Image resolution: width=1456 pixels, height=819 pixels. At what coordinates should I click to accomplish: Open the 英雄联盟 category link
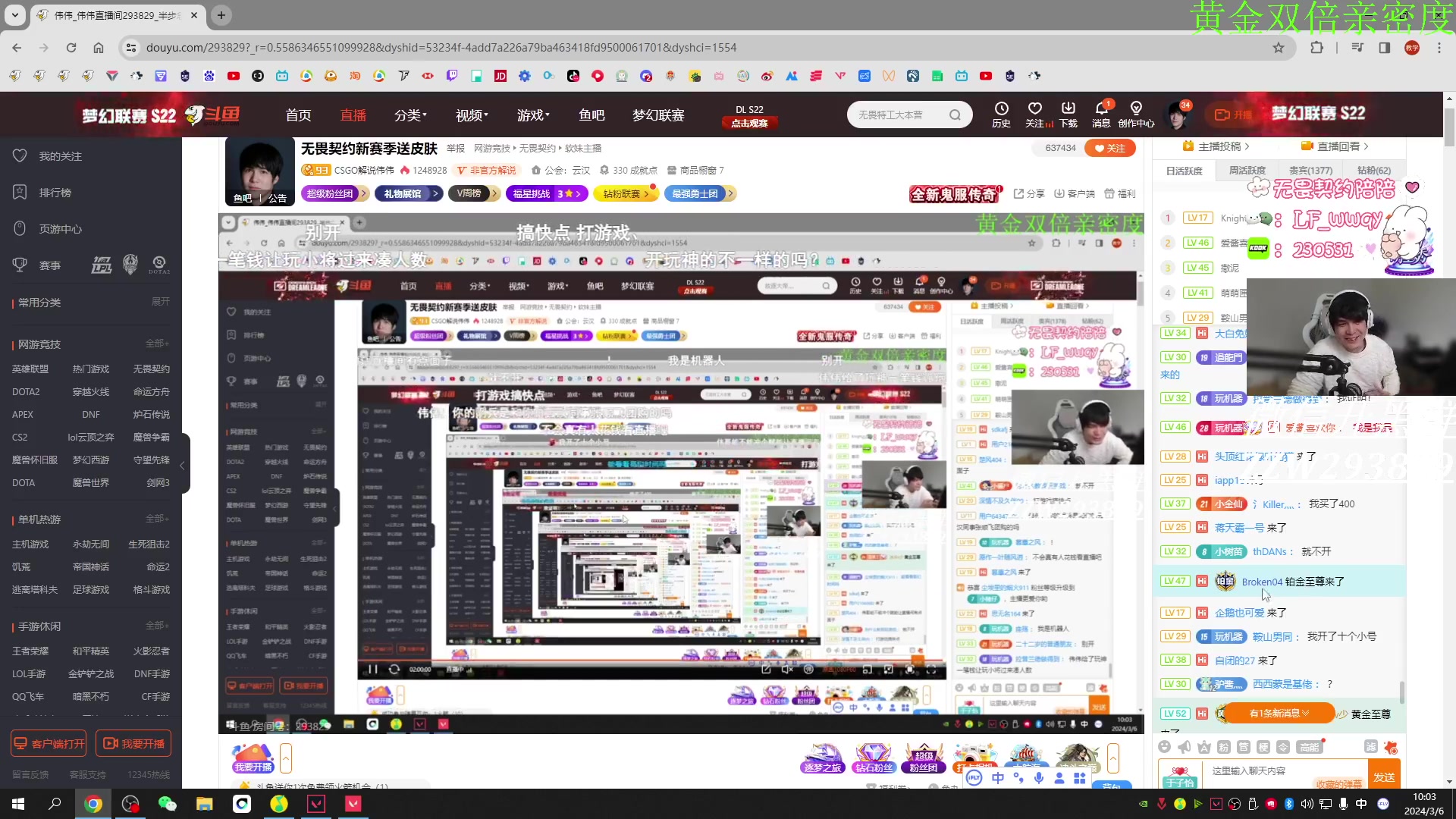(30, 369)
